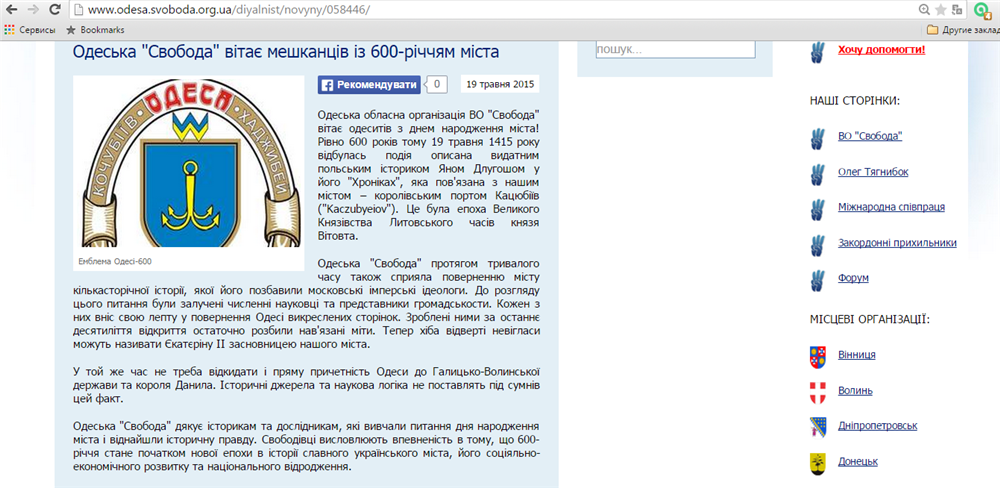Click the Волинь coat of arms icon
The width and height of the screenshot is (1000, 488).
tap(817, 393)
